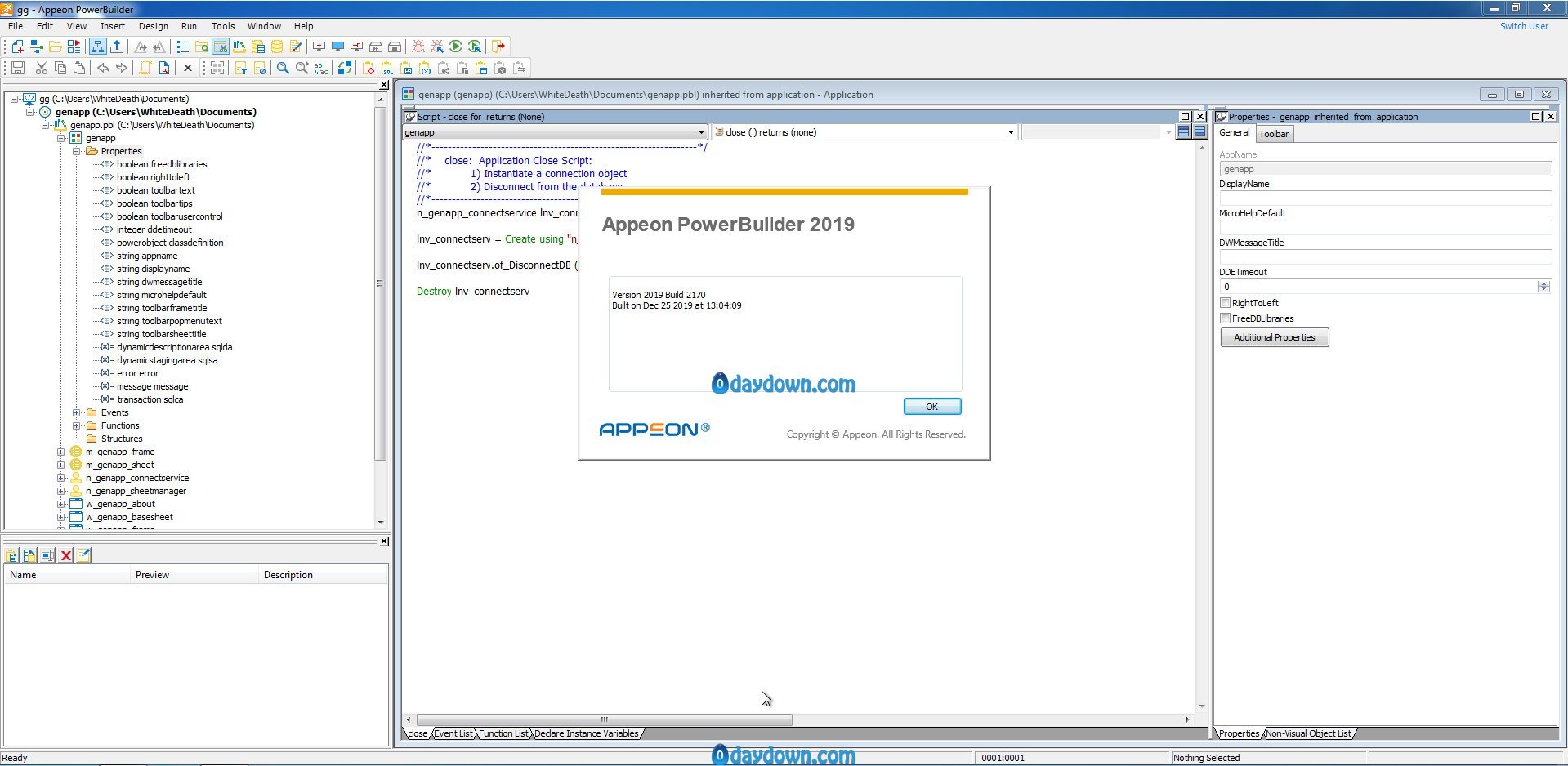1568x766 pixels.
Task: Enable the FreeDBLibraries checkbox
Action: 1225,318
